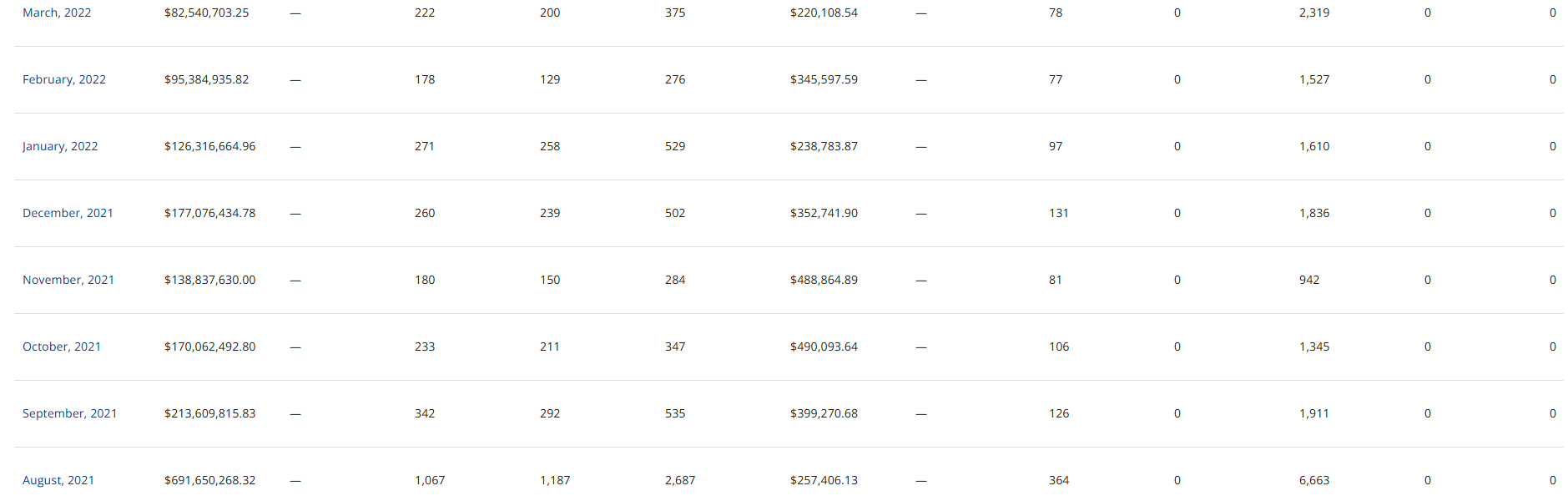Click the $126,316,664.96 value

[210, 146]
